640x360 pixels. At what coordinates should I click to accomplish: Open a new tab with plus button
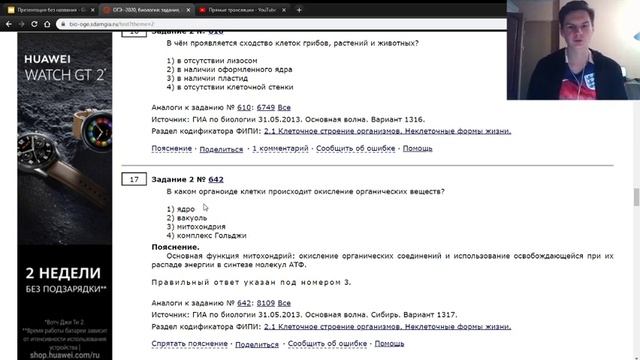pos(299,10)
